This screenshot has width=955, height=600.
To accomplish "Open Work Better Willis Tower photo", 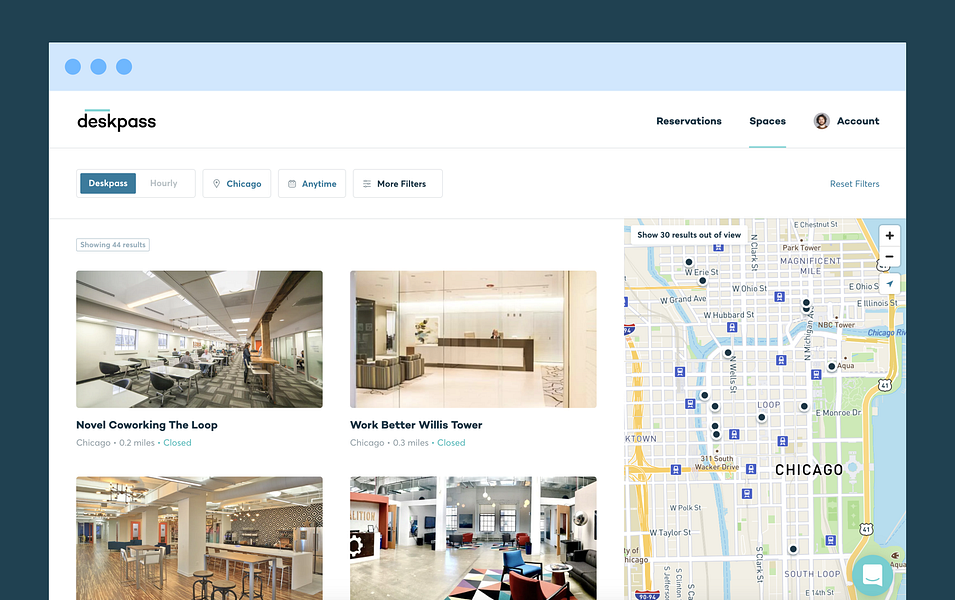I will click(x=473, y=339).
